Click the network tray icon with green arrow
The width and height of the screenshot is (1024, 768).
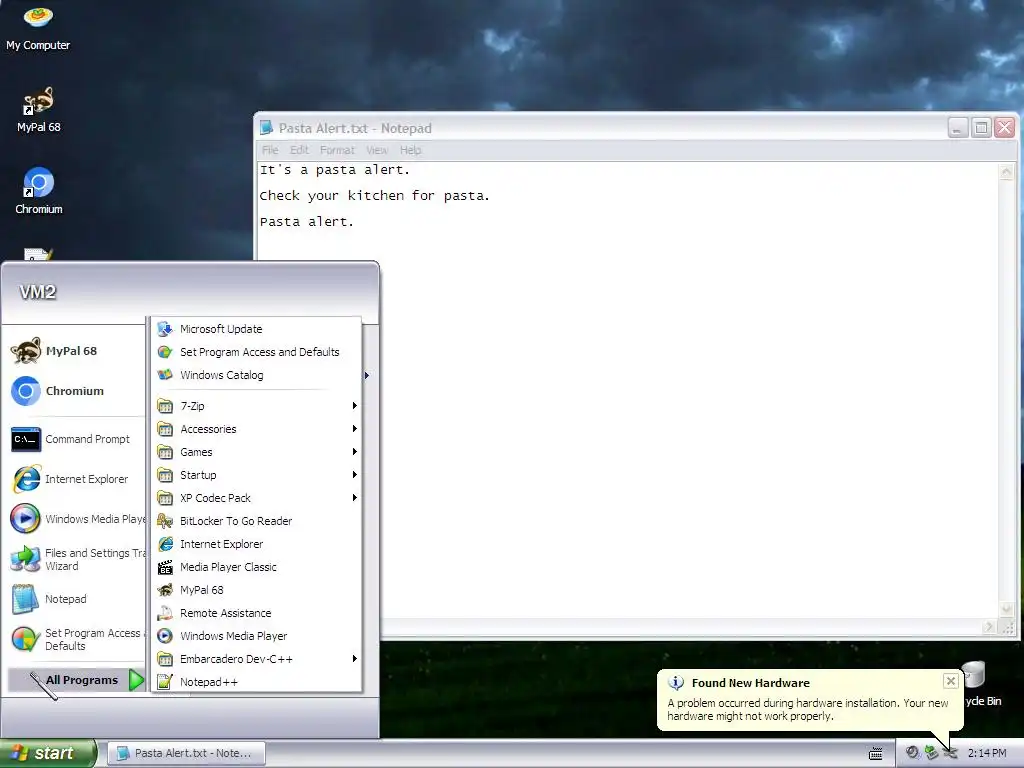931,753
